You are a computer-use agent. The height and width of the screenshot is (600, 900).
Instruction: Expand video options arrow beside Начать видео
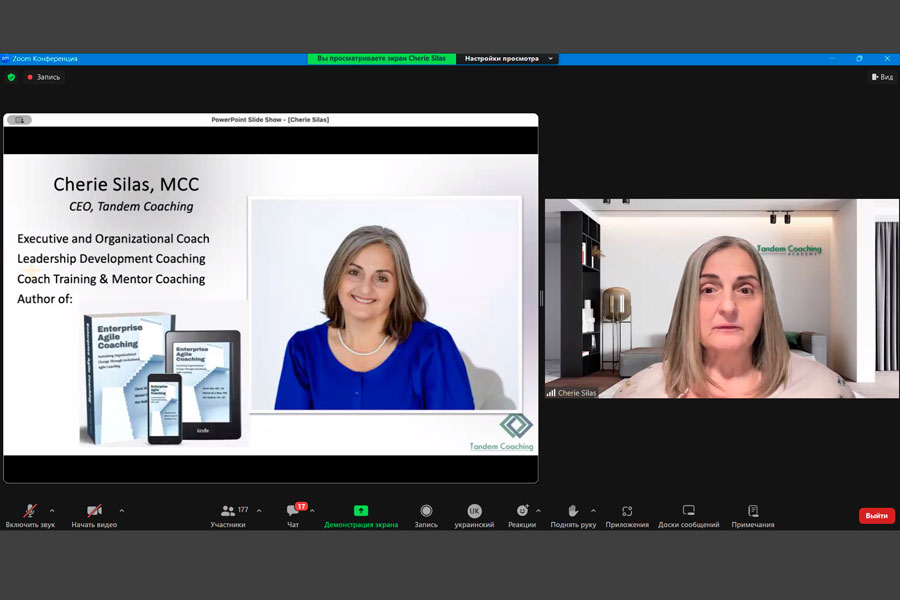(122, 510)
